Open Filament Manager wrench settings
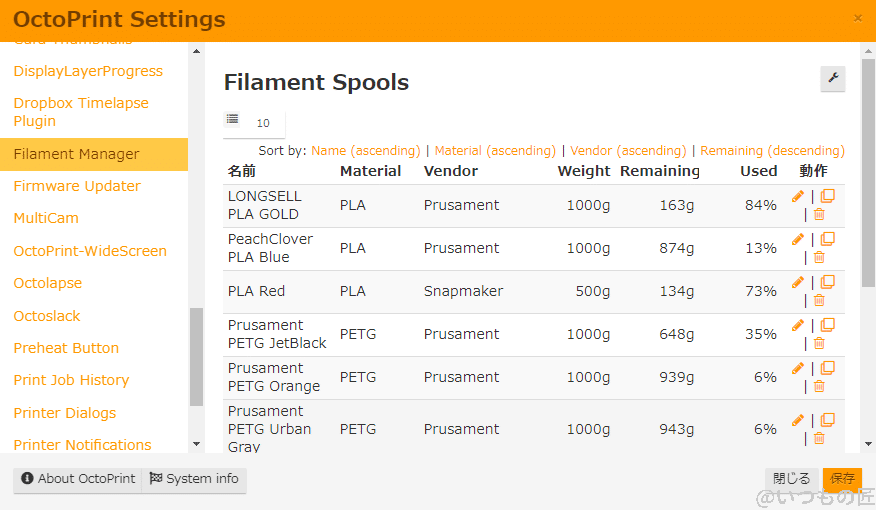Viewport: 876px width, 510px height. pos(832,79)
